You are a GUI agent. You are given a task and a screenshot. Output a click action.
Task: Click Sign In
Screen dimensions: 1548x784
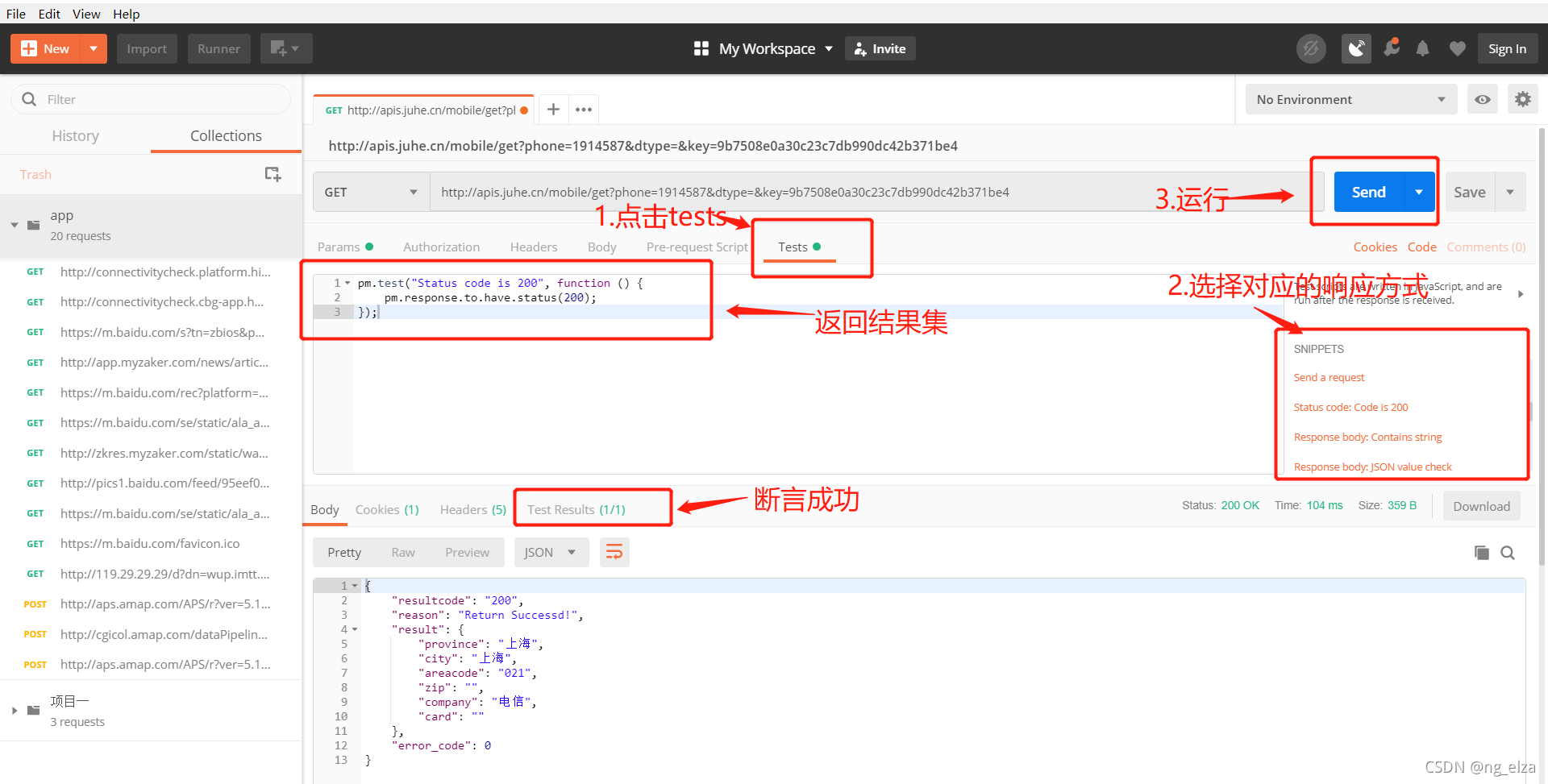[x=1507, y=48]
